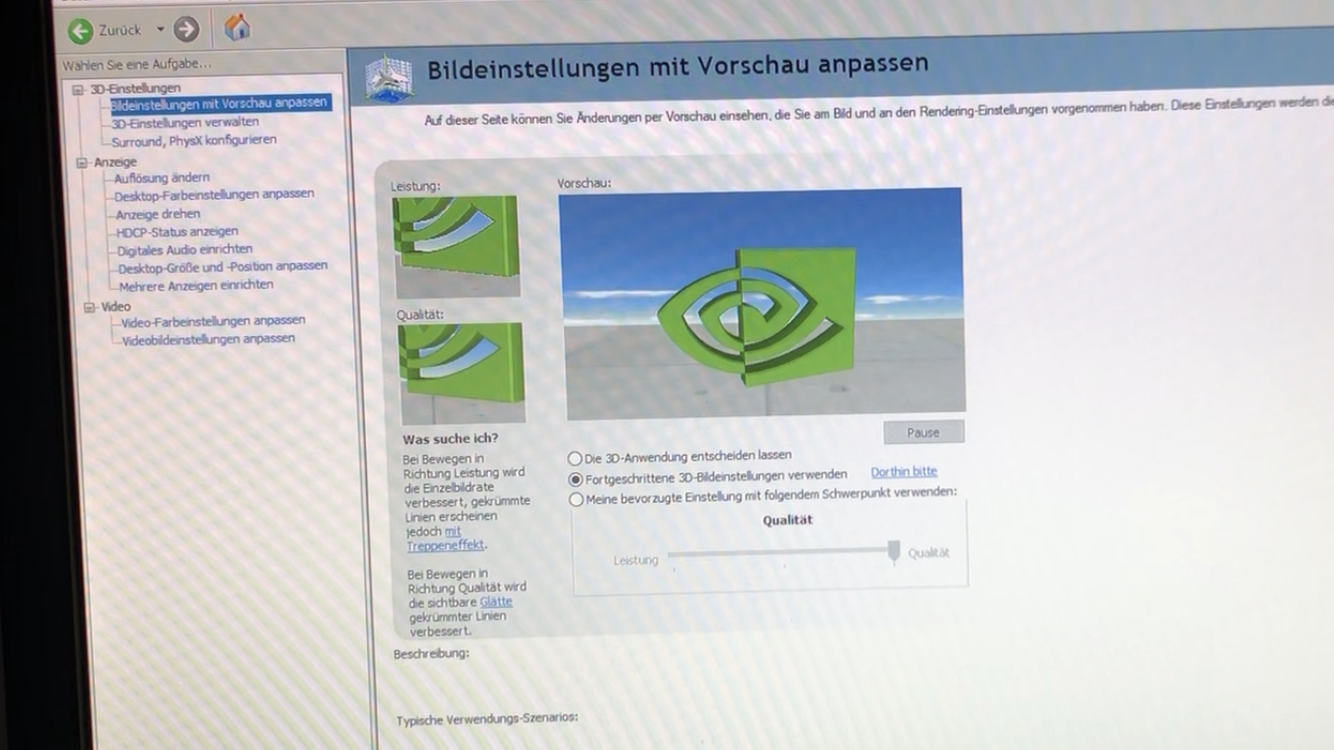
Task: Click the forward arrow navigation icon
Action: click(187, 30)
